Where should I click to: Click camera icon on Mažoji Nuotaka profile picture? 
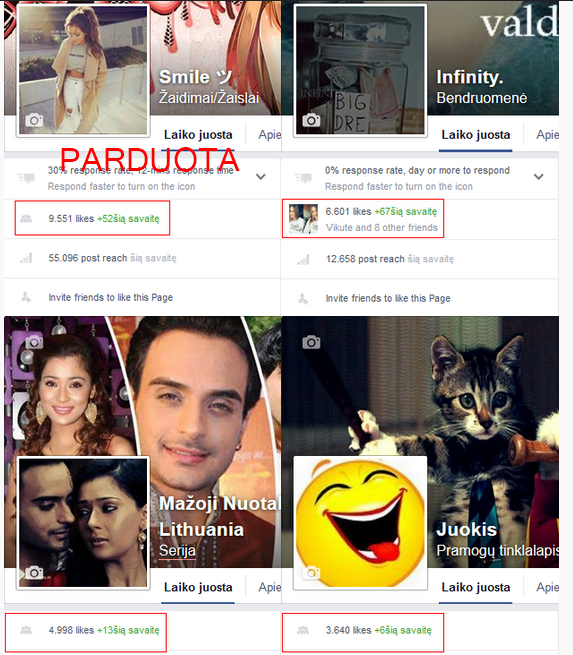tap(34, 573)
